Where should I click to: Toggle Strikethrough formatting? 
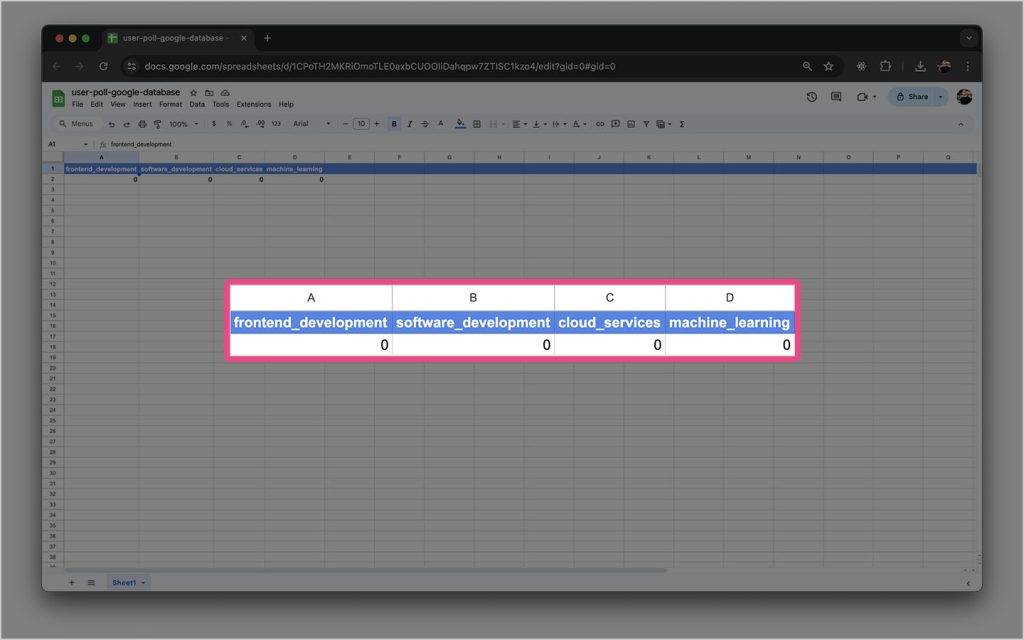coord(425,124)
